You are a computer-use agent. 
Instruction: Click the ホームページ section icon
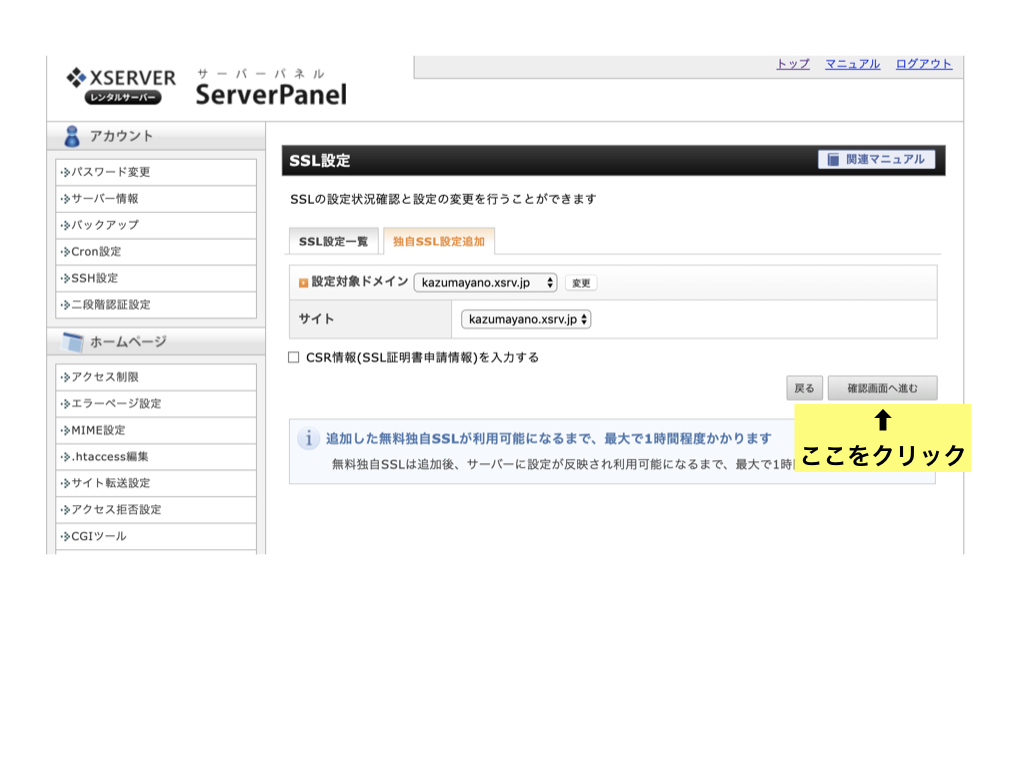coord(72,342)
